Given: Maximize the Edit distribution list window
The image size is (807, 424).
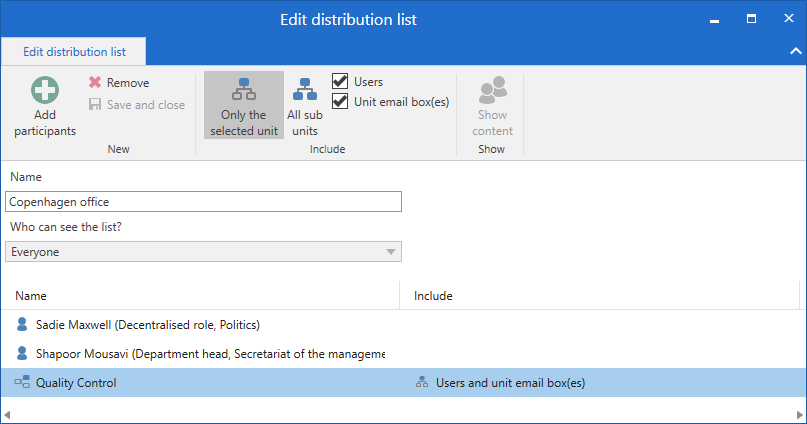Looking at the screenshot, I should 751,19.
